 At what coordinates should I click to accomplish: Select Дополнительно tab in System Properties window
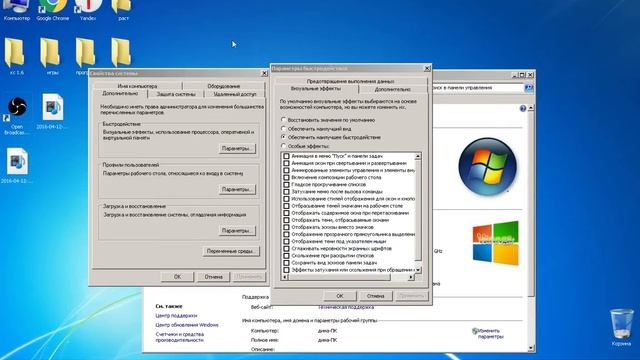point(120,93)
